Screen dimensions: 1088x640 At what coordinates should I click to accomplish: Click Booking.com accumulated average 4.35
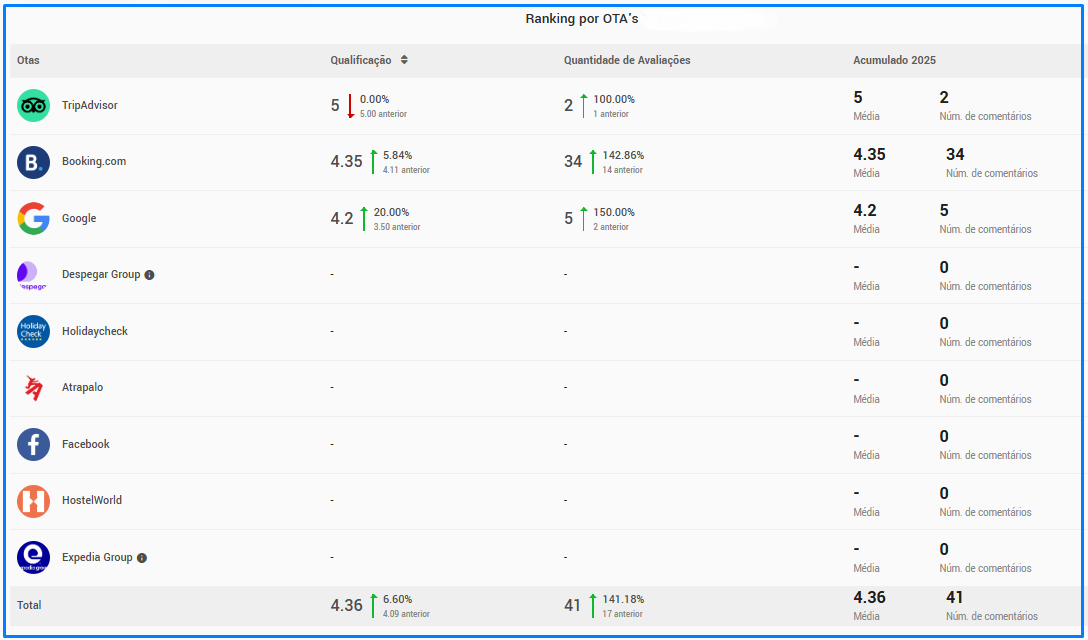869,155
